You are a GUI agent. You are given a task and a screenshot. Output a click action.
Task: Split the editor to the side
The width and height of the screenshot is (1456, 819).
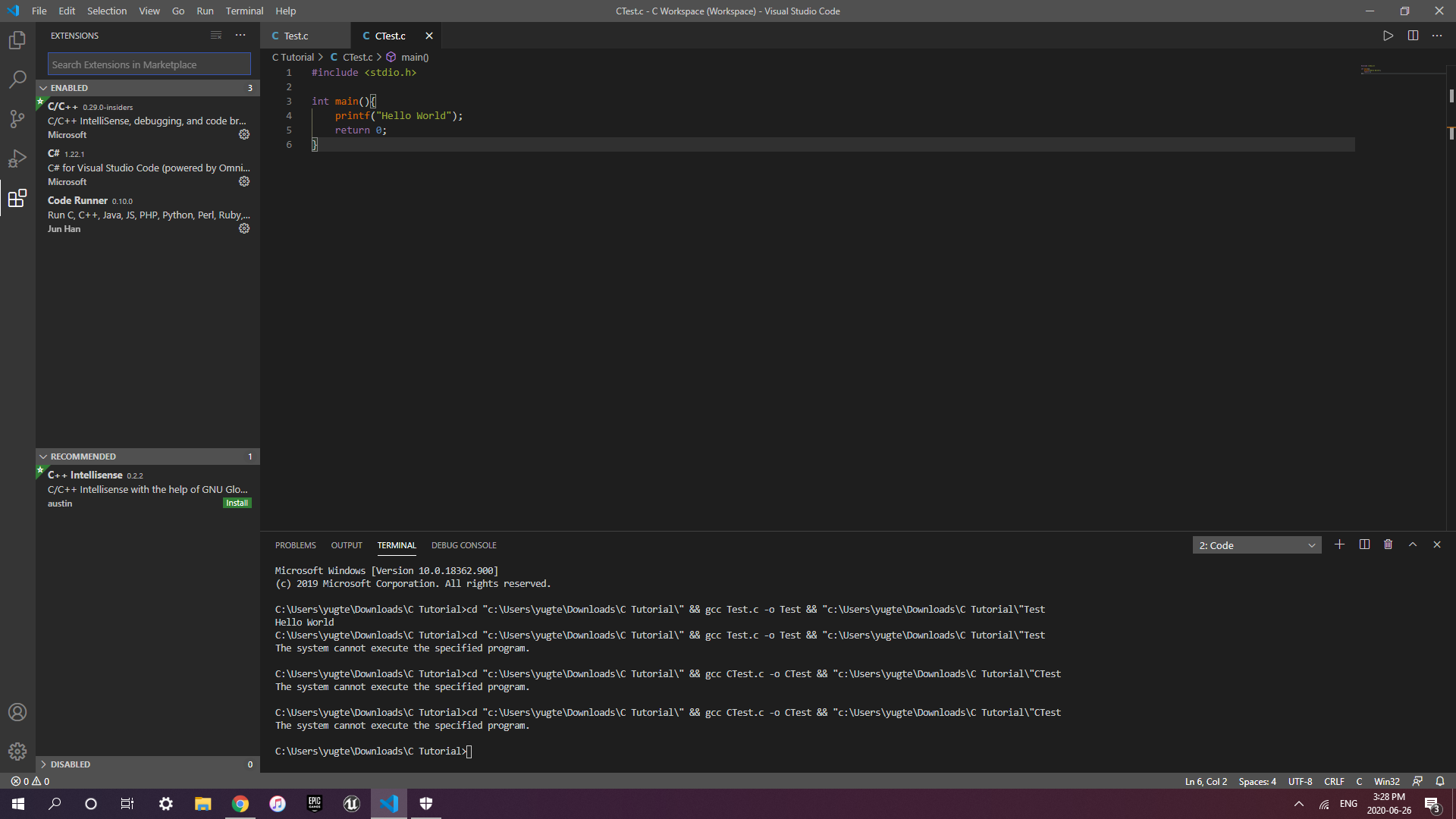click(1413, 35)
